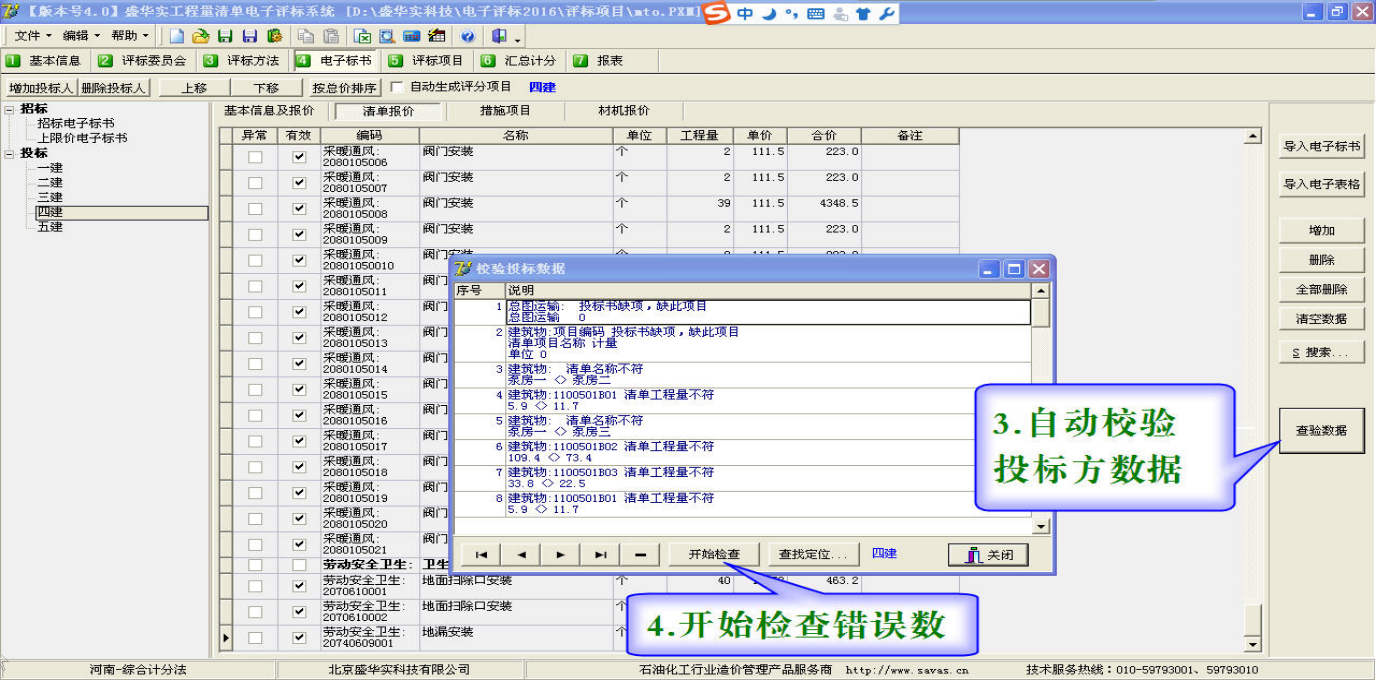Click the magnifier preview toolbar icon

(x=386, y=36)
